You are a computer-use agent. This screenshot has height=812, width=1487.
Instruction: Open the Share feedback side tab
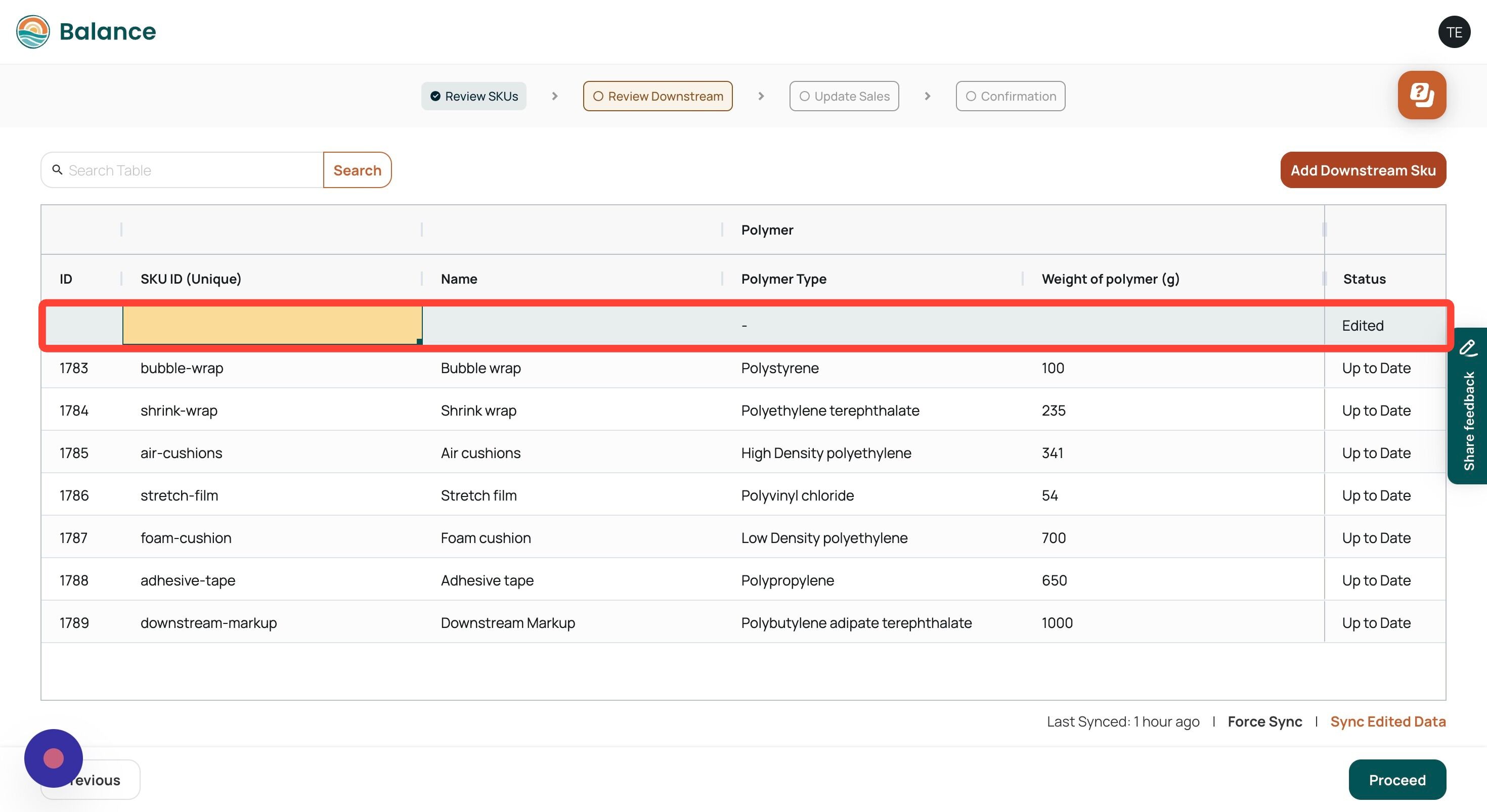pyautogui.click(x=1467, y=405)
